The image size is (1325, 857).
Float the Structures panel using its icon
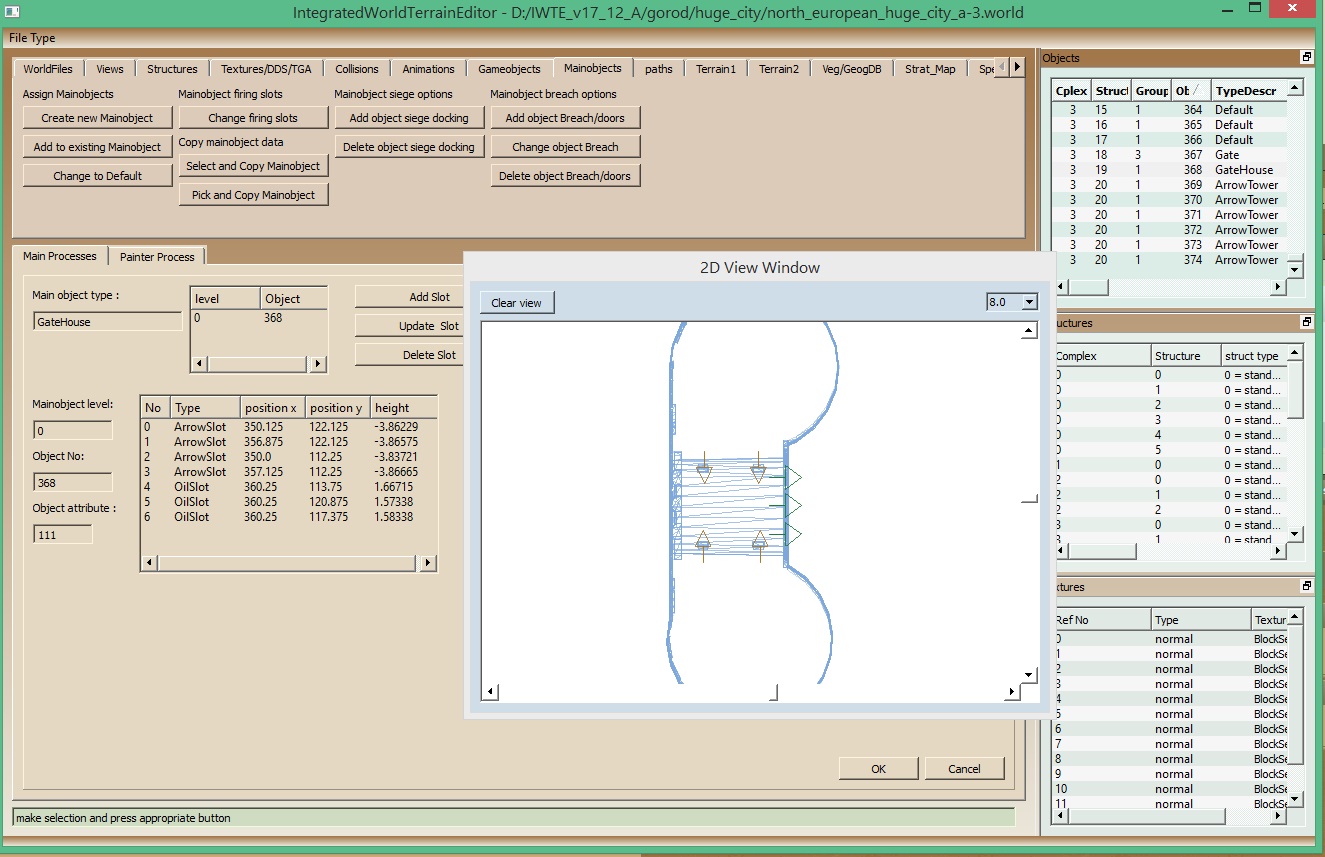click(x=1306, y=323)
